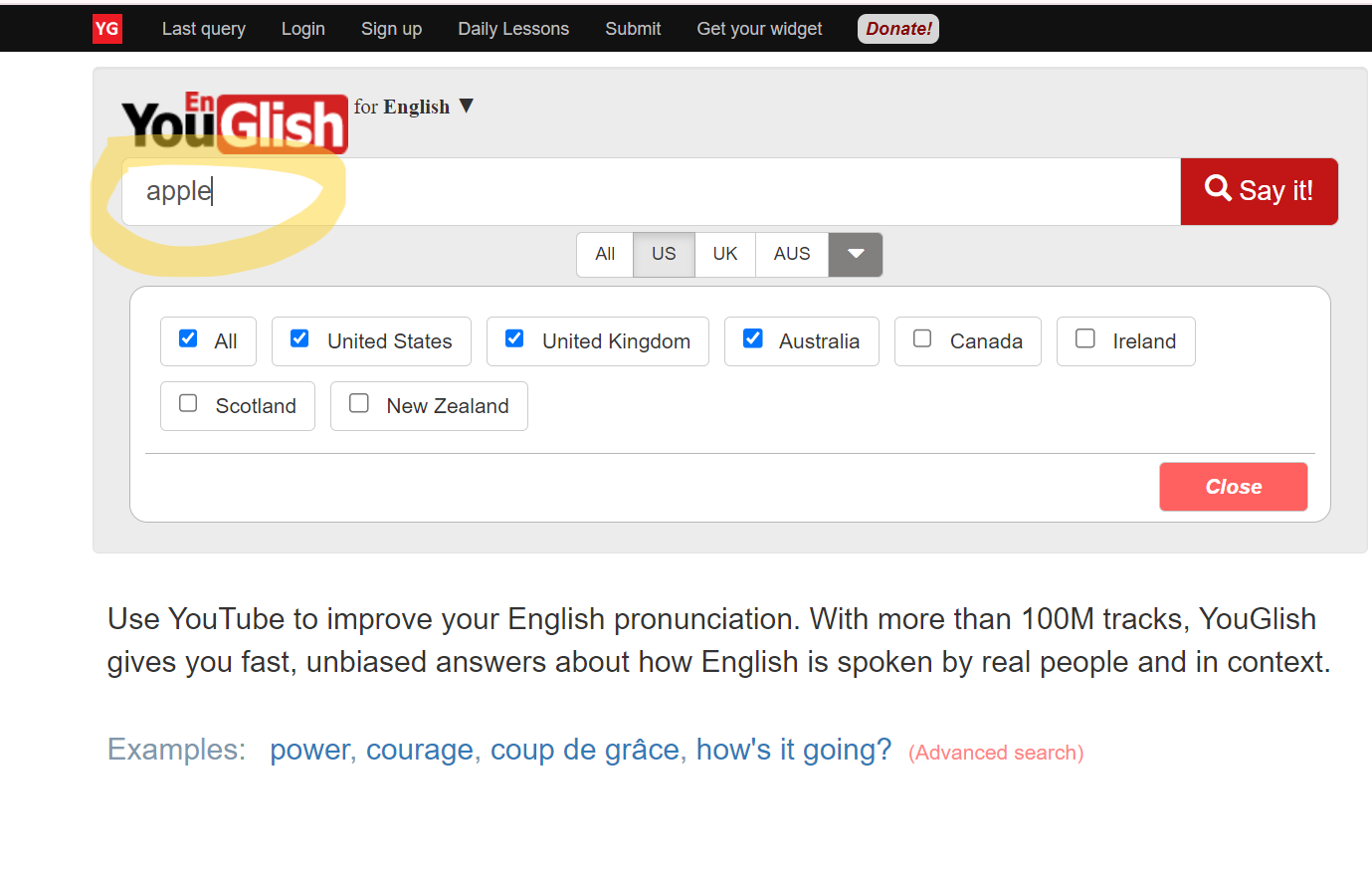Click the courage example link

click(419, 750)
